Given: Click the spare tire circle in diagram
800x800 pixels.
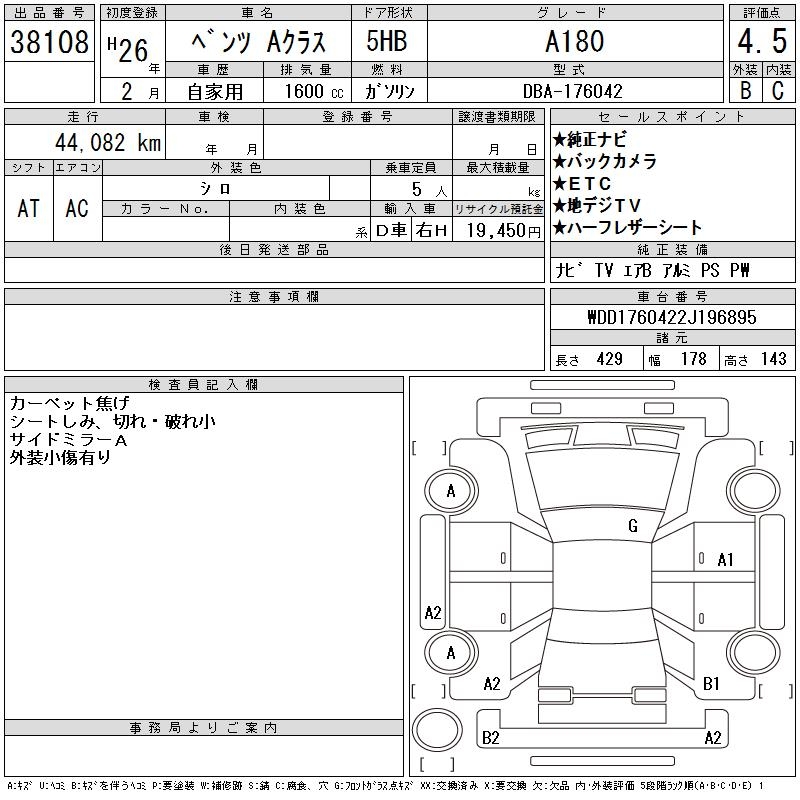Looking at the screenshot, I should [x=437, y=730].
